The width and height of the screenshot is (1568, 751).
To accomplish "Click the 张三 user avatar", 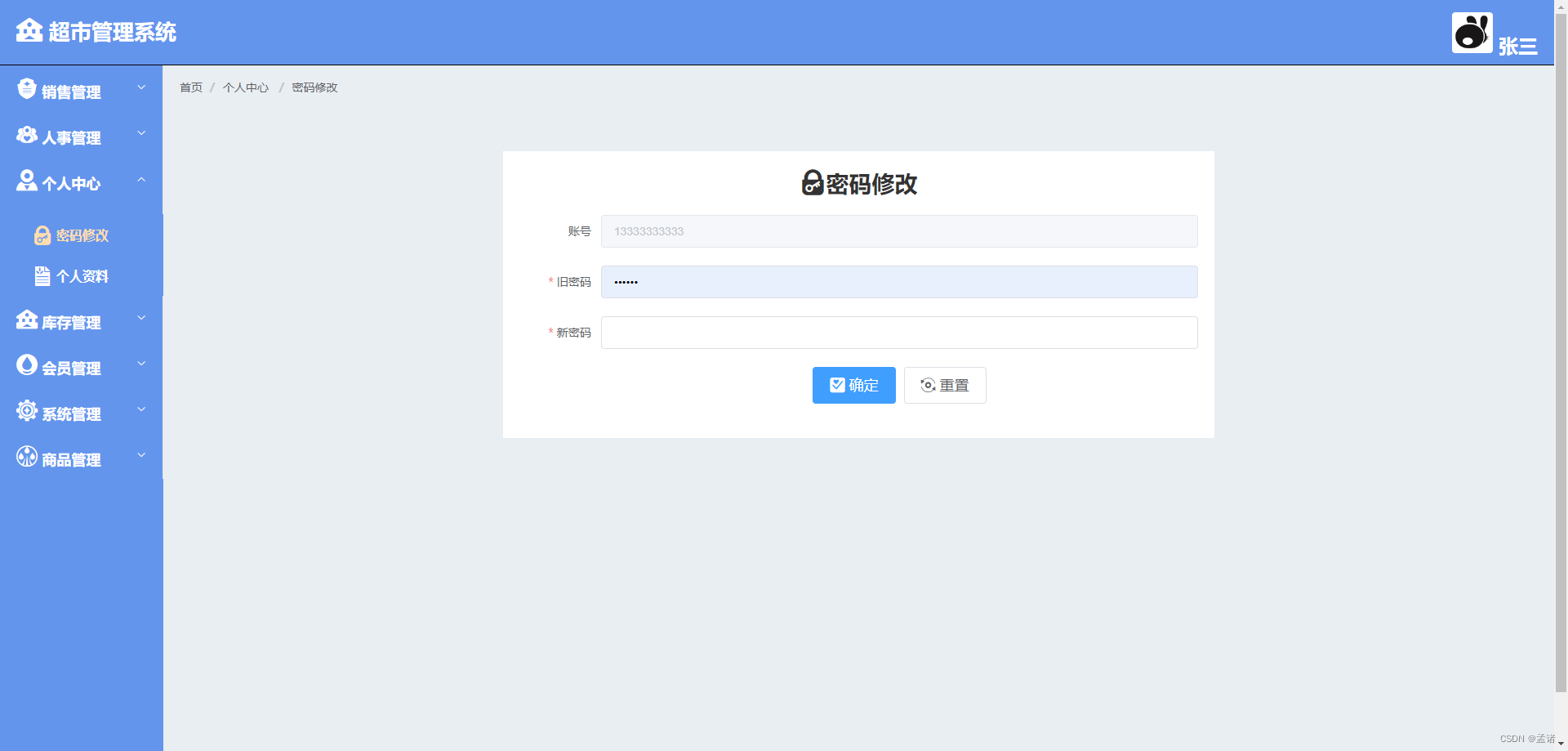I will click(x=1472, y=33).
